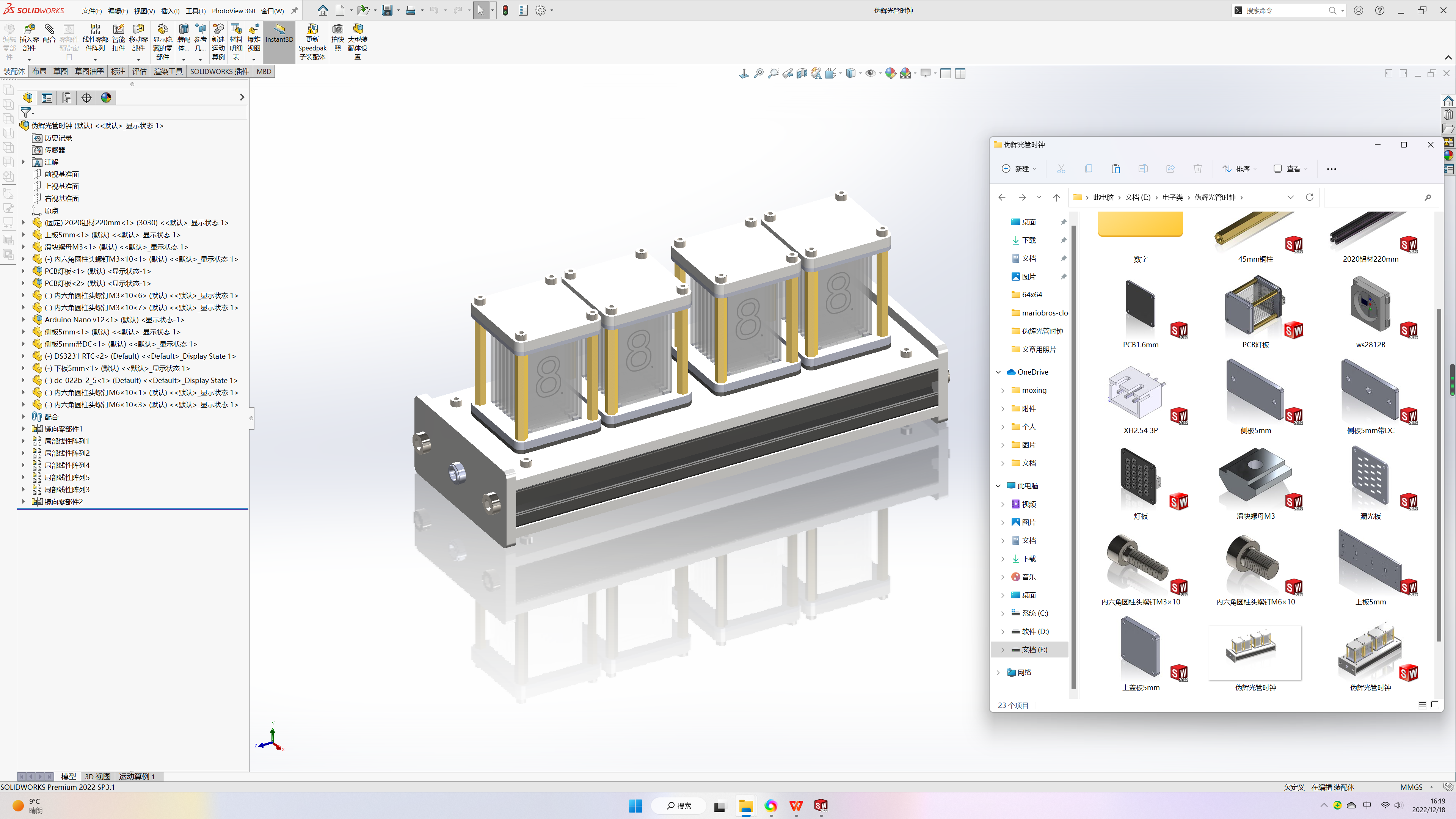Image resolution: width=1456 pixels, height=819 pixels.
Task: Click the Edit Appearance color ball icon
Action: click(x=891, y=73)
